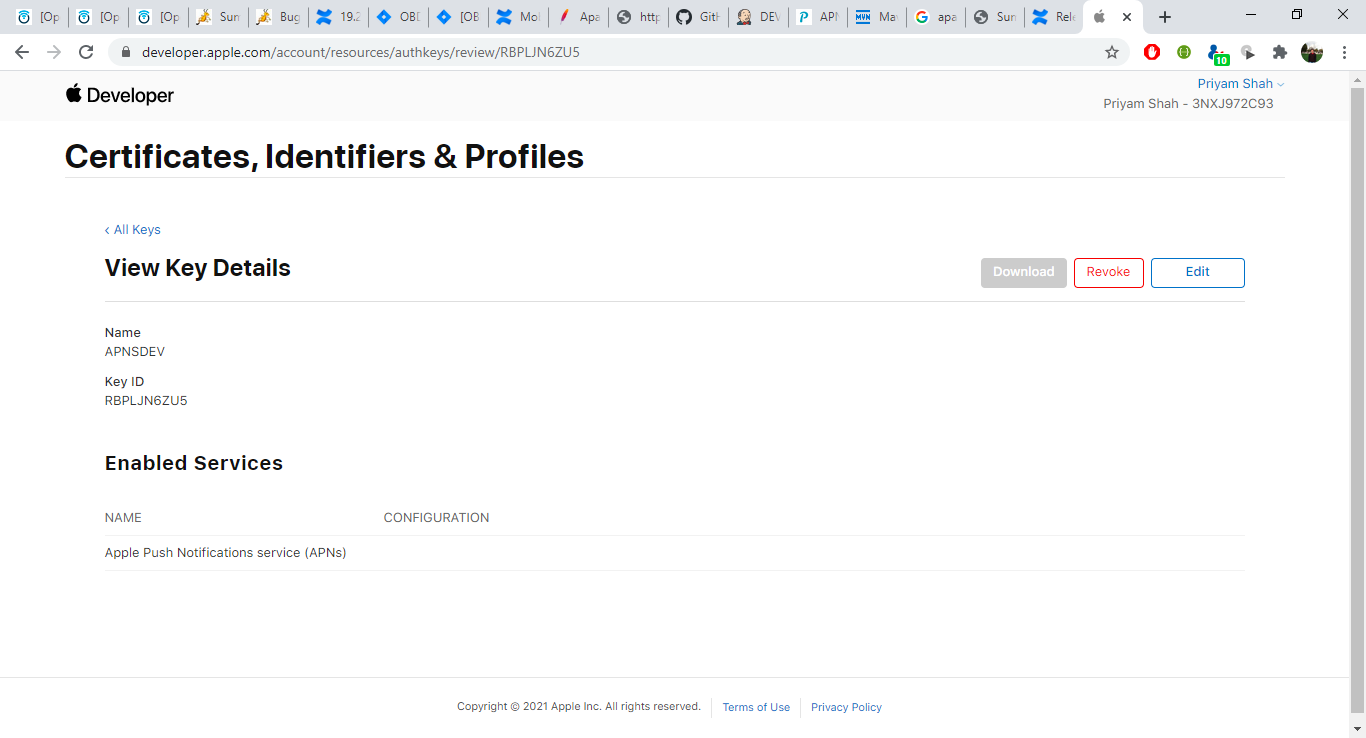
Task: Bookmark this page with the star icon
Action: [1111, 52]
